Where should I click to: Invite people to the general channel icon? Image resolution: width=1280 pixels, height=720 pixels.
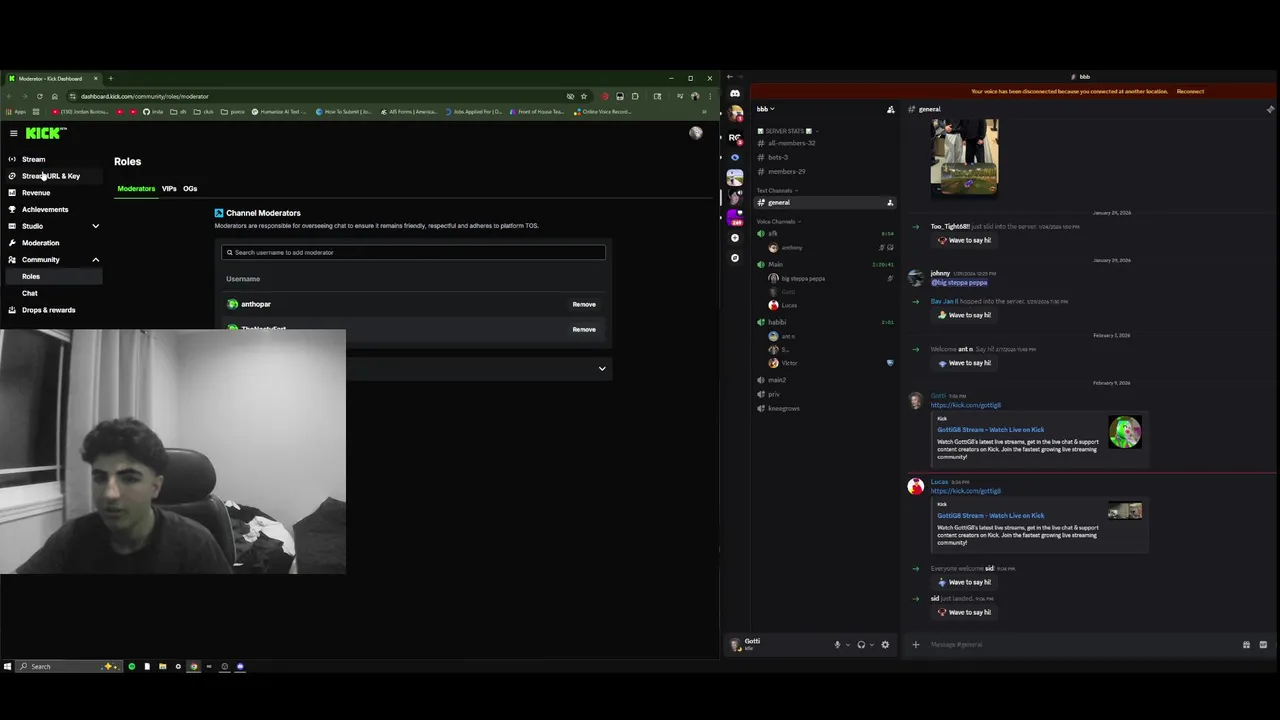coord(890,203)
